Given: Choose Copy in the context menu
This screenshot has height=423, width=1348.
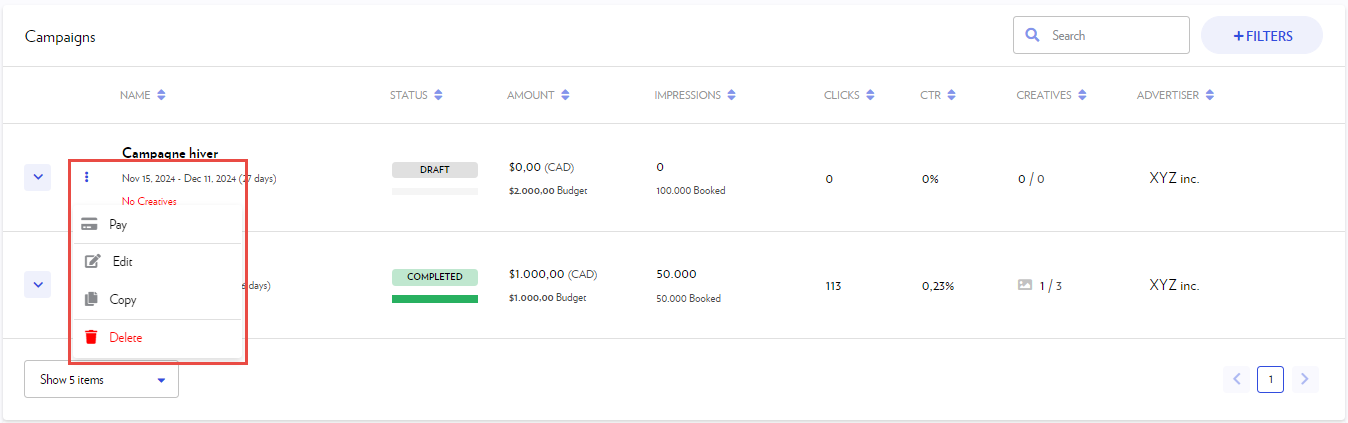Looking at the screenshot, I should click(x=122, y=300).
